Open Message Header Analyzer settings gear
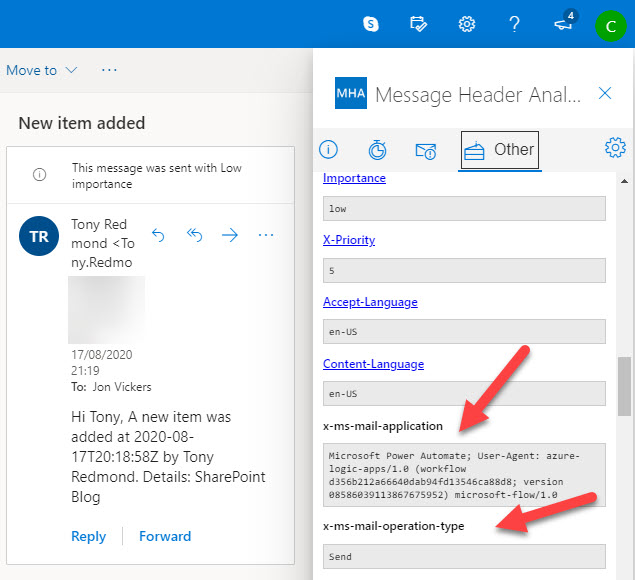Image resolution: width=635 pixels, height=580 pixels. 615,149
